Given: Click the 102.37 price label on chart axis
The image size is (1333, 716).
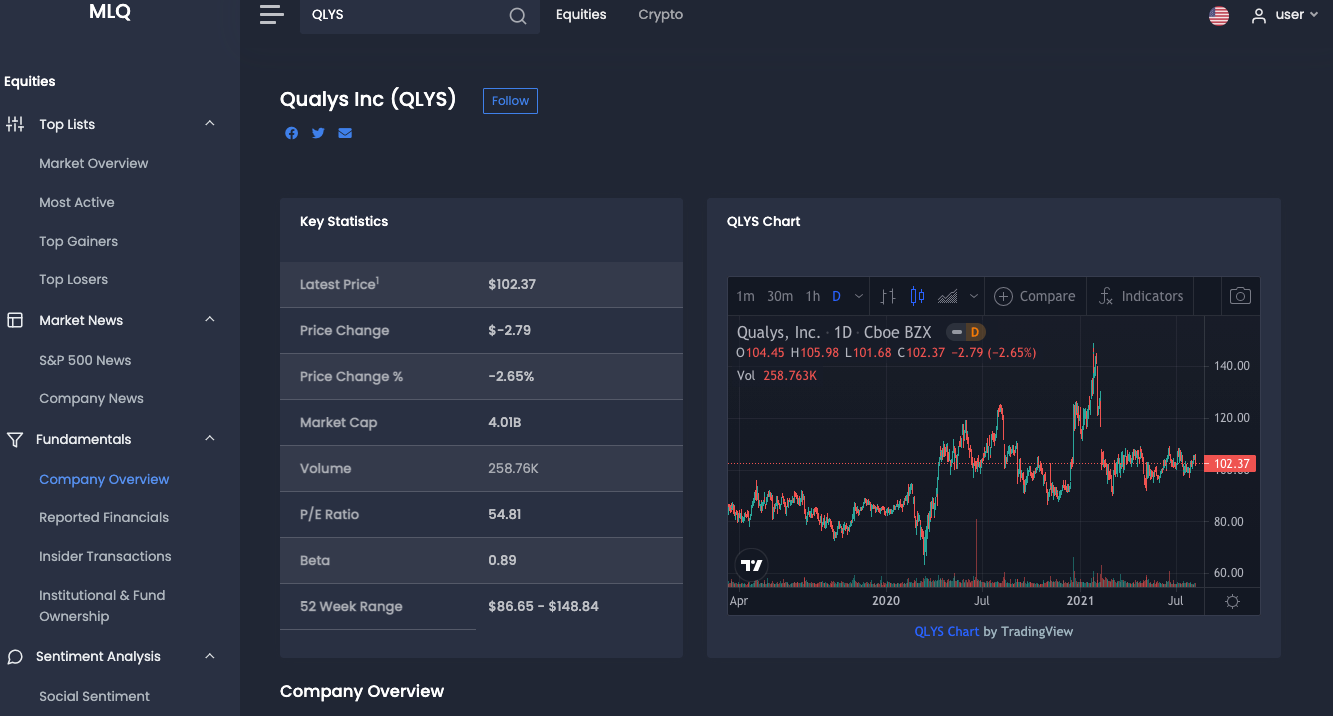Looking at the screenshot, I should coord(1230,464).
